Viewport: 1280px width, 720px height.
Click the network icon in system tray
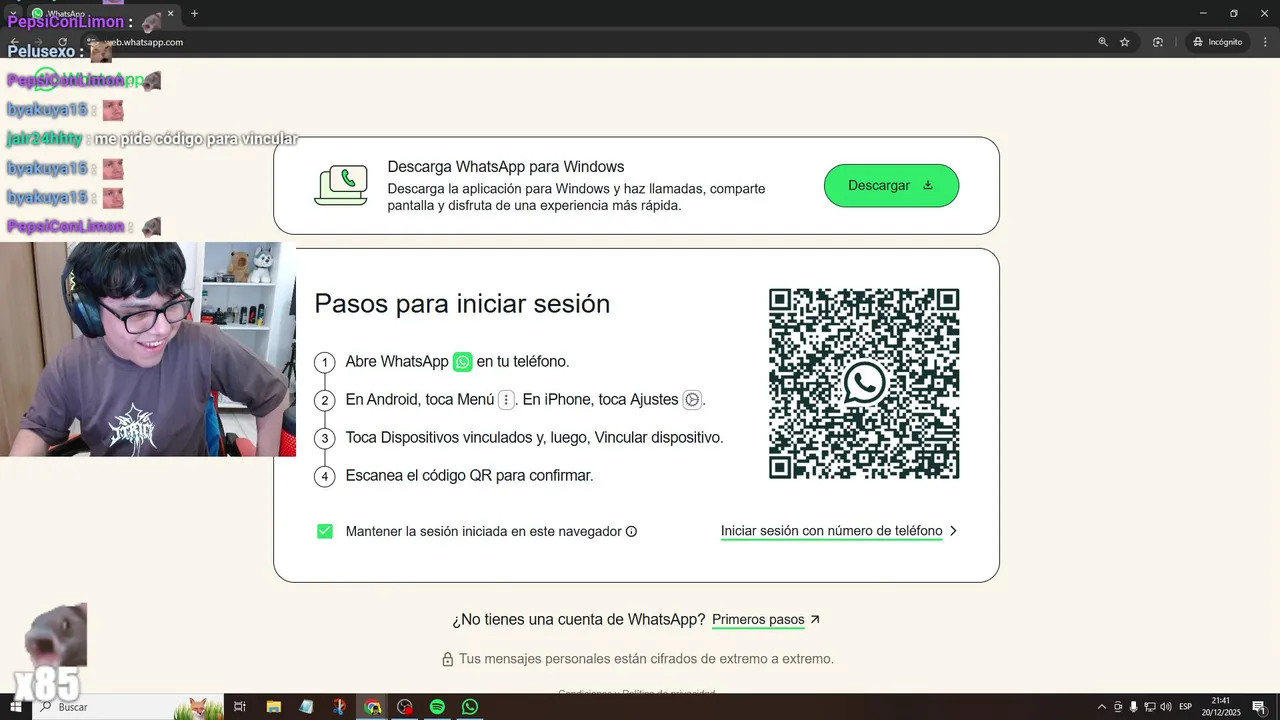click(x=1150, y=707)
